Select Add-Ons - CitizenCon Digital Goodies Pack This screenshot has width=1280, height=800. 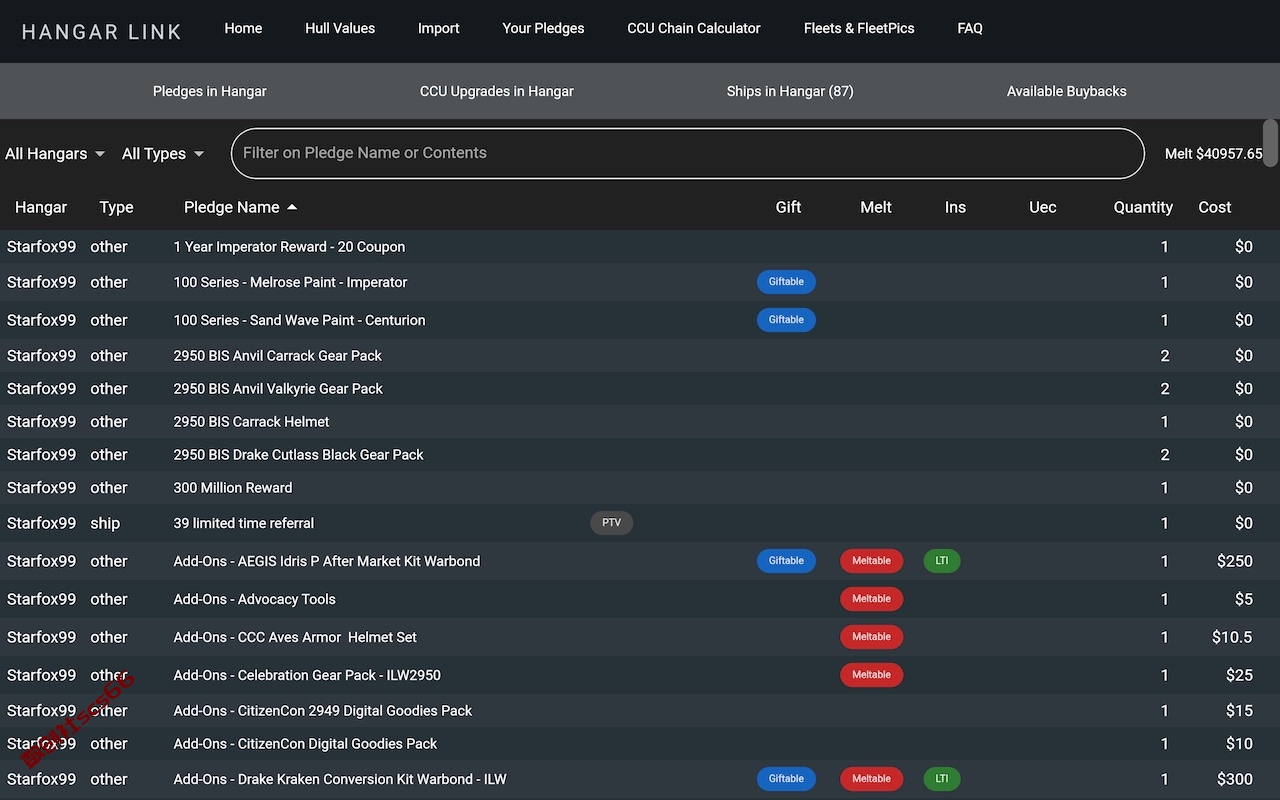tap(305, 744)
